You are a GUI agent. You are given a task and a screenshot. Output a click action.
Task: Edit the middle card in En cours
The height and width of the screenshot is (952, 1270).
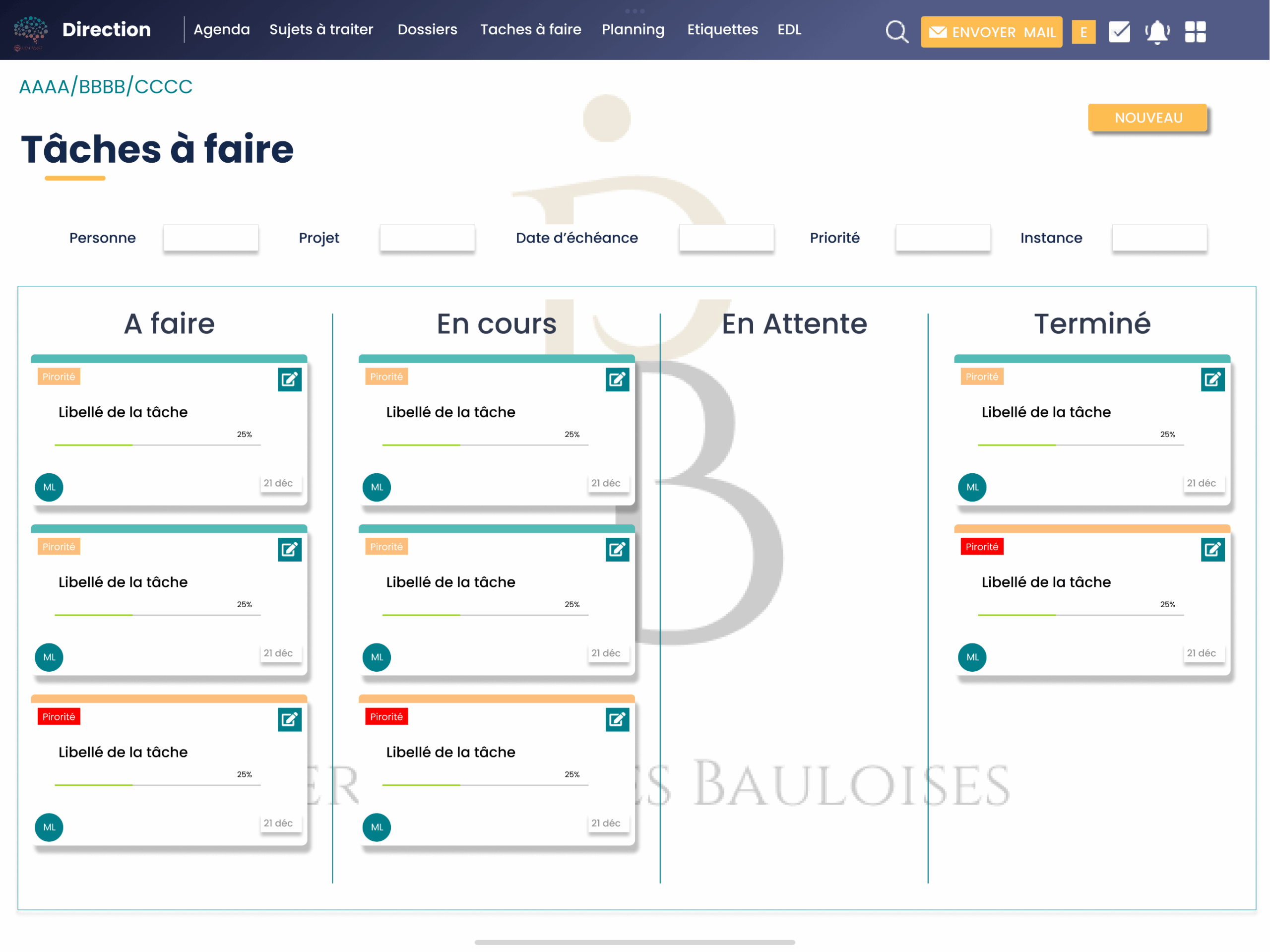617,549
